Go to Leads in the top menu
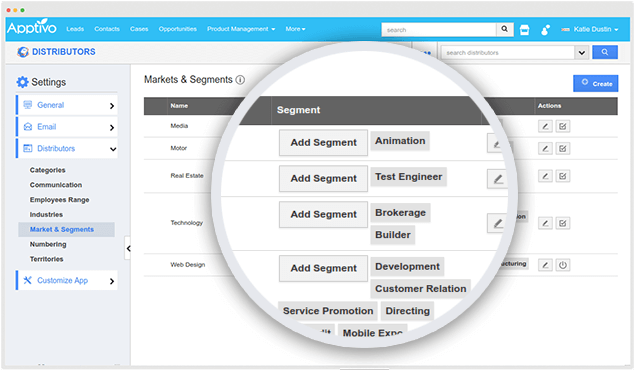 coord(75,29)
